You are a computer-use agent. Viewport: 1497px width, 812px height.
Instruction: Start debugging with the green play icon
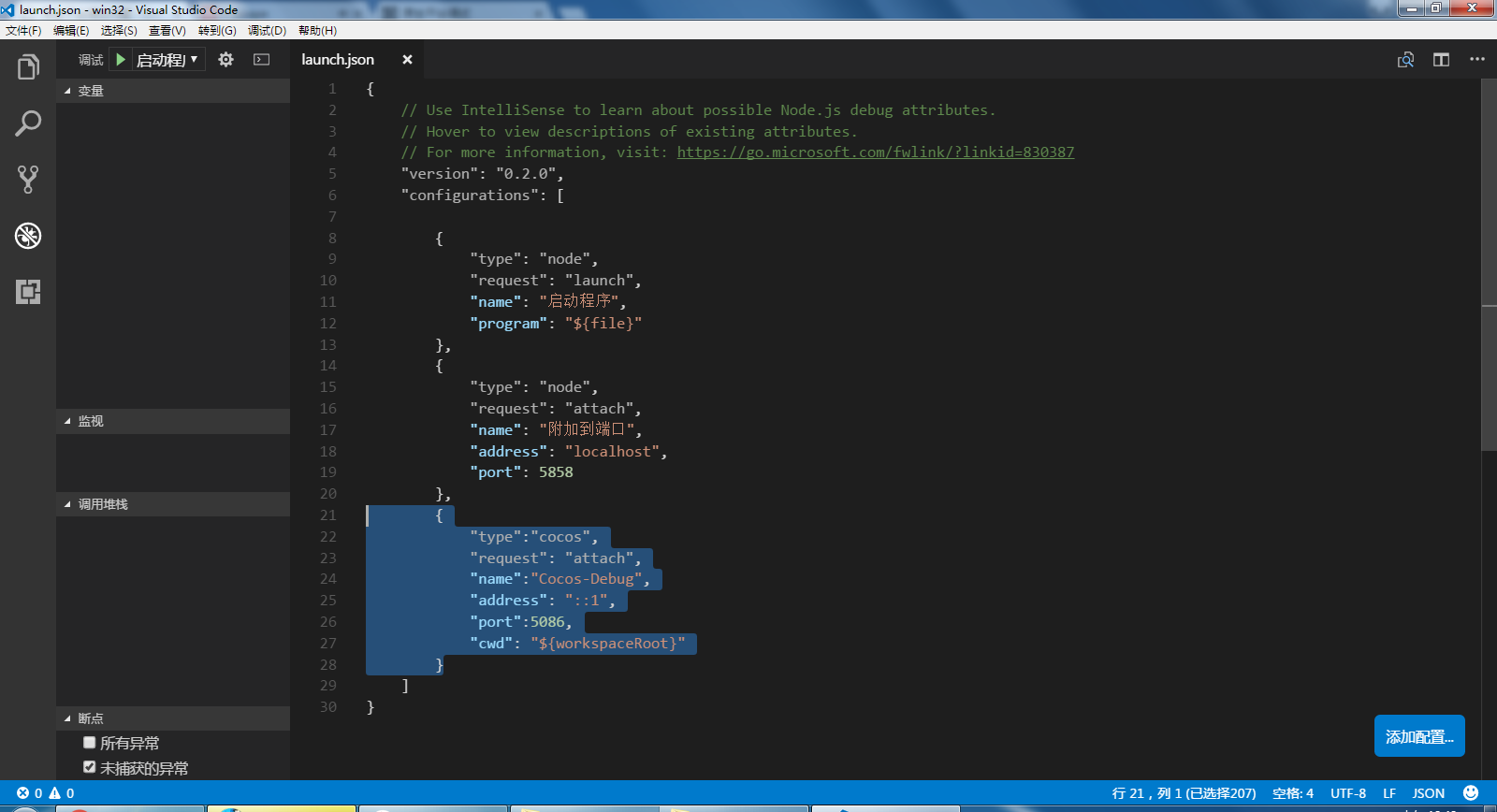121,60
